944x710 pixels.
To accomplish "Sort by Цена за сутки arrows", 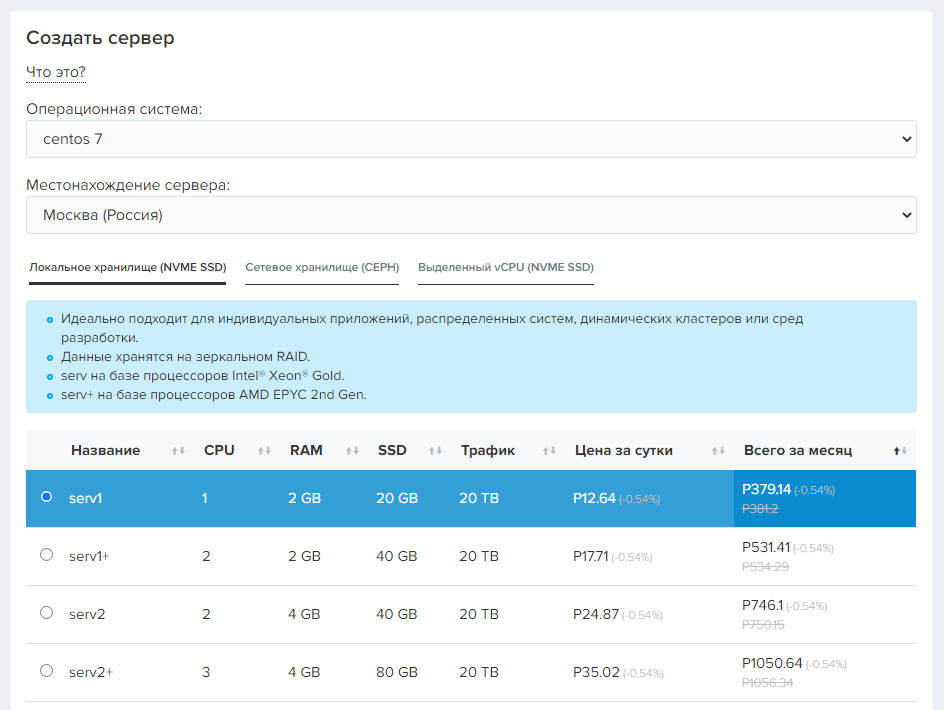I will coord(717,451).
